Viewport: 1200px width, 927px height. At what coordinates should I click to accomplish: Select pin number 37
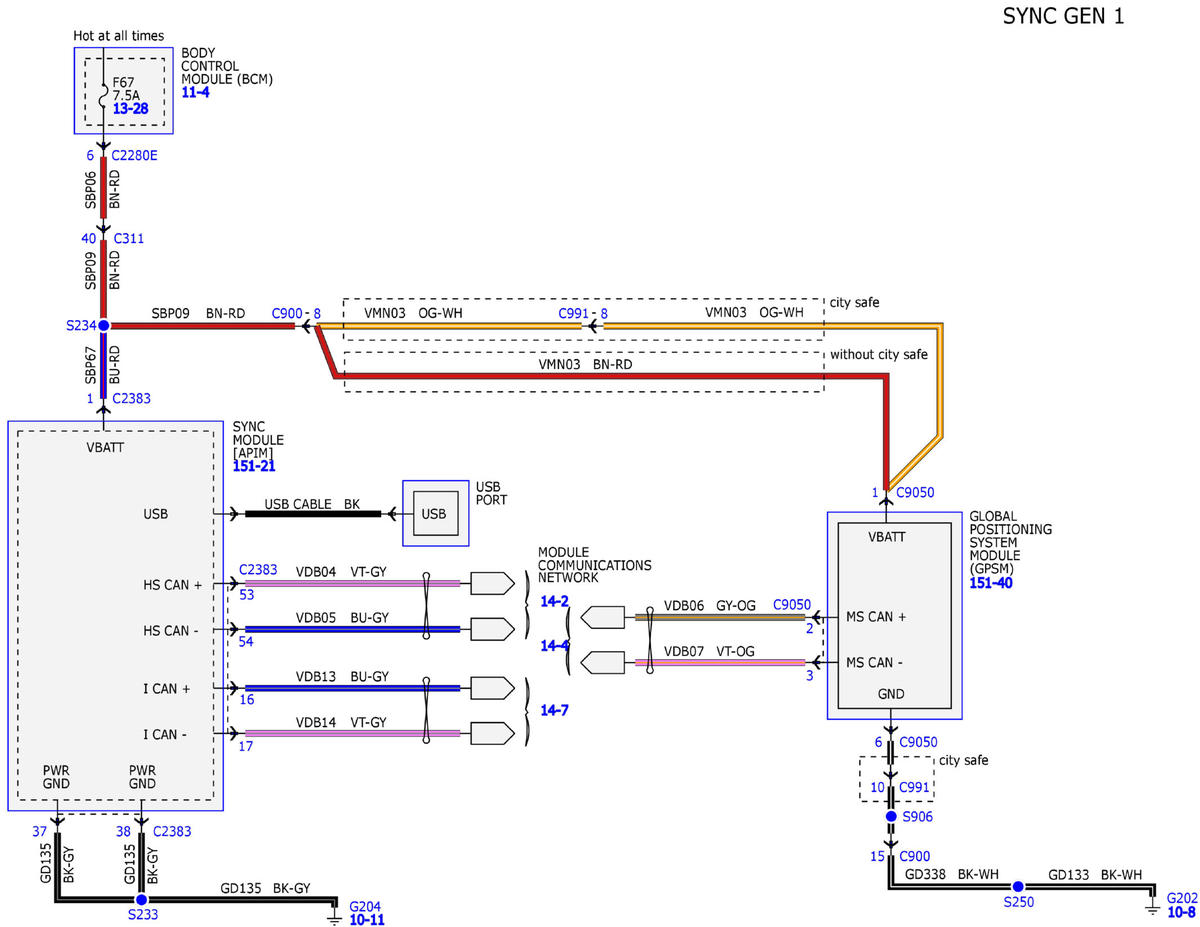pos(40,831)
